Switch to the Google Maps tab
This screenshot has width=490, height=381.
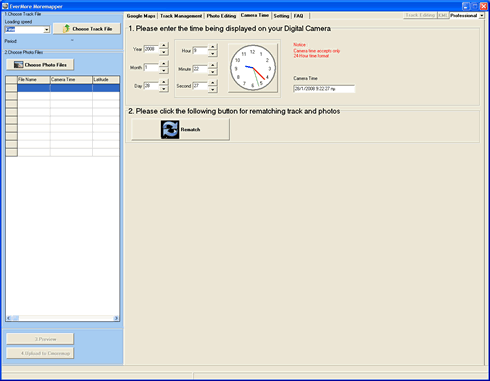pyautogui.click(x=141, y=16)
